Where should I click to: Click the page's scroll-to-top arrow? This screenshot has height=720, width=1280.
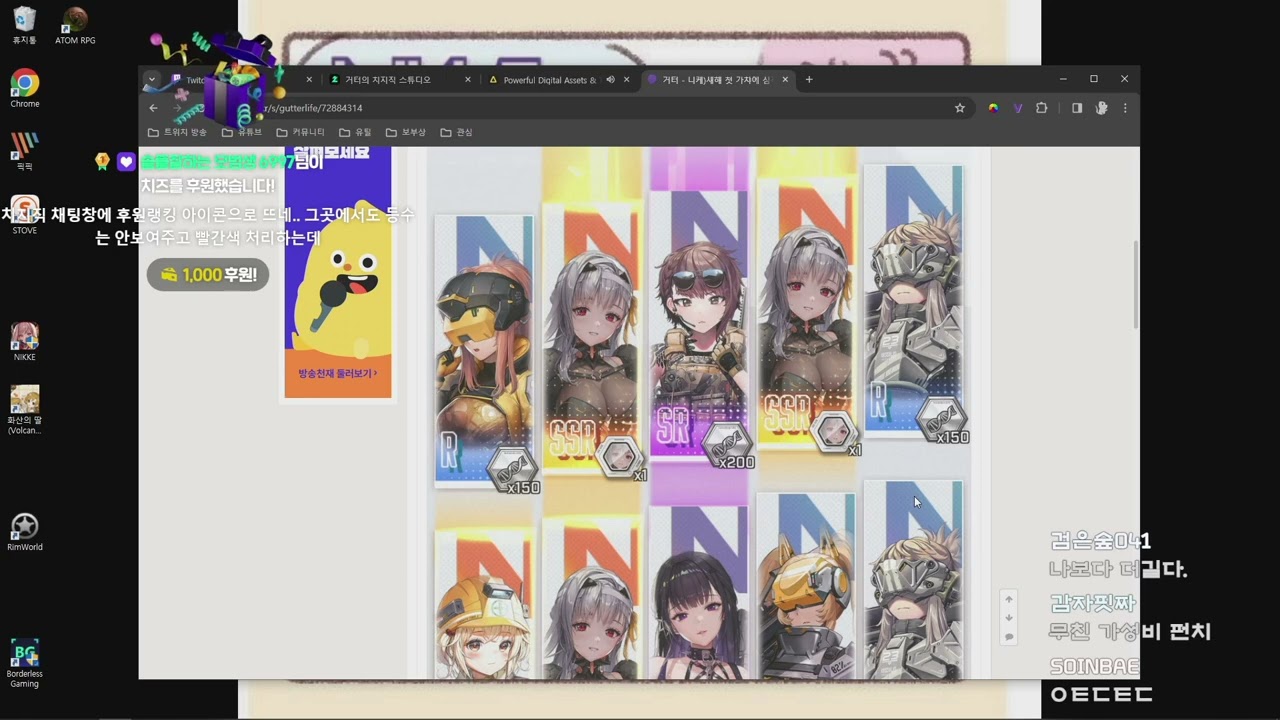pos(1009,599)
